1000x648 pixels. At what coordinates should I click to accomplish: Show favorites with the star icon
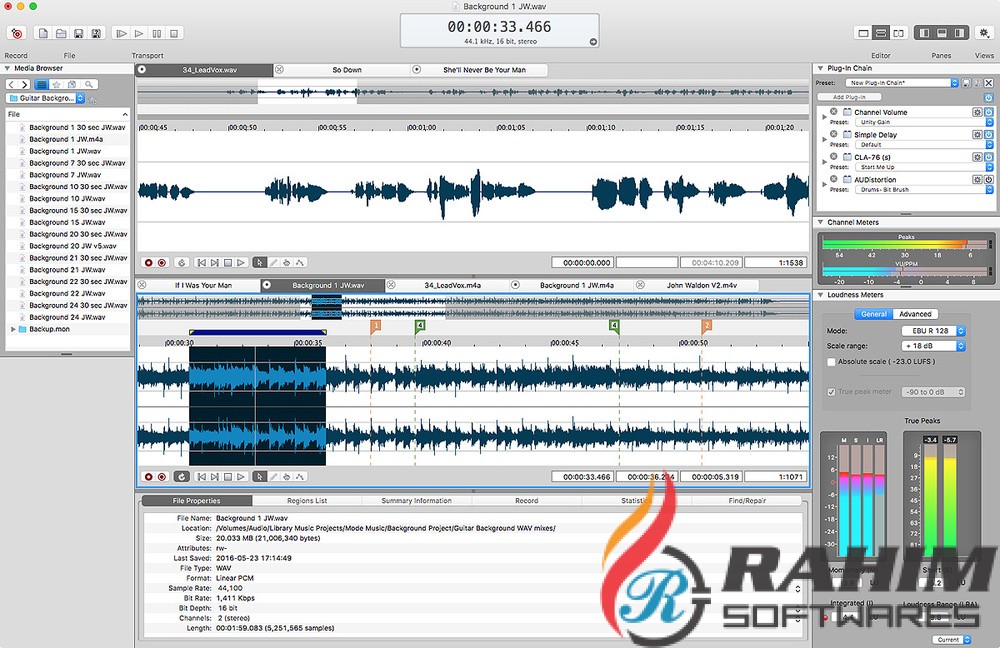[57, 85]
